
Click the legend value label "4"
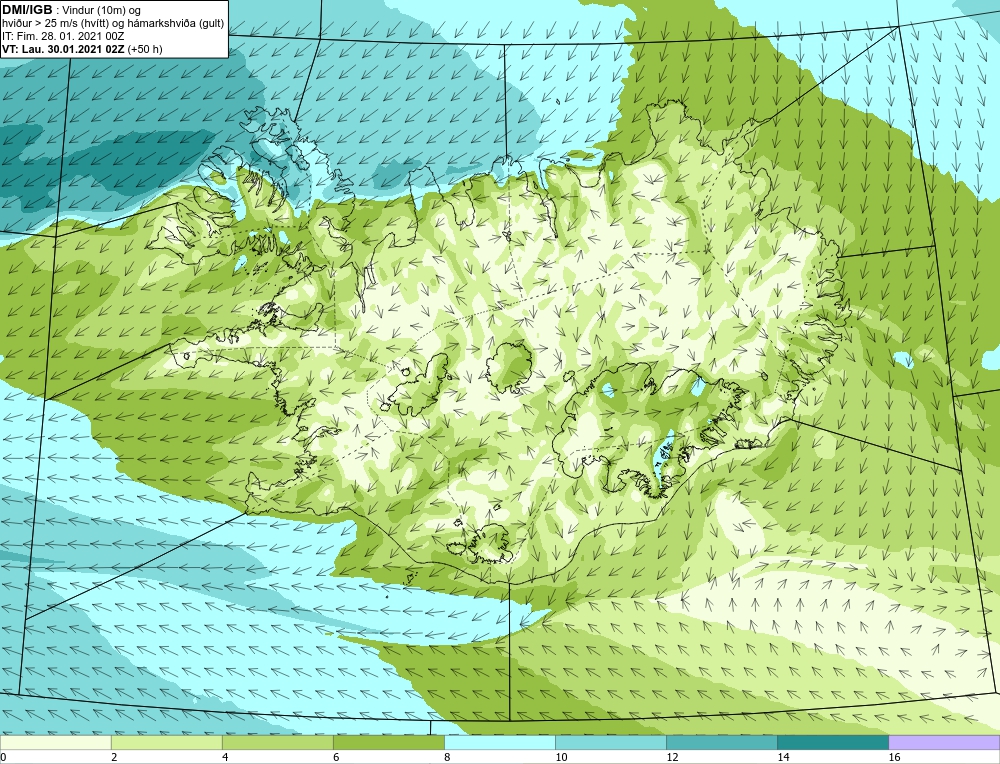tap(224, 757)
